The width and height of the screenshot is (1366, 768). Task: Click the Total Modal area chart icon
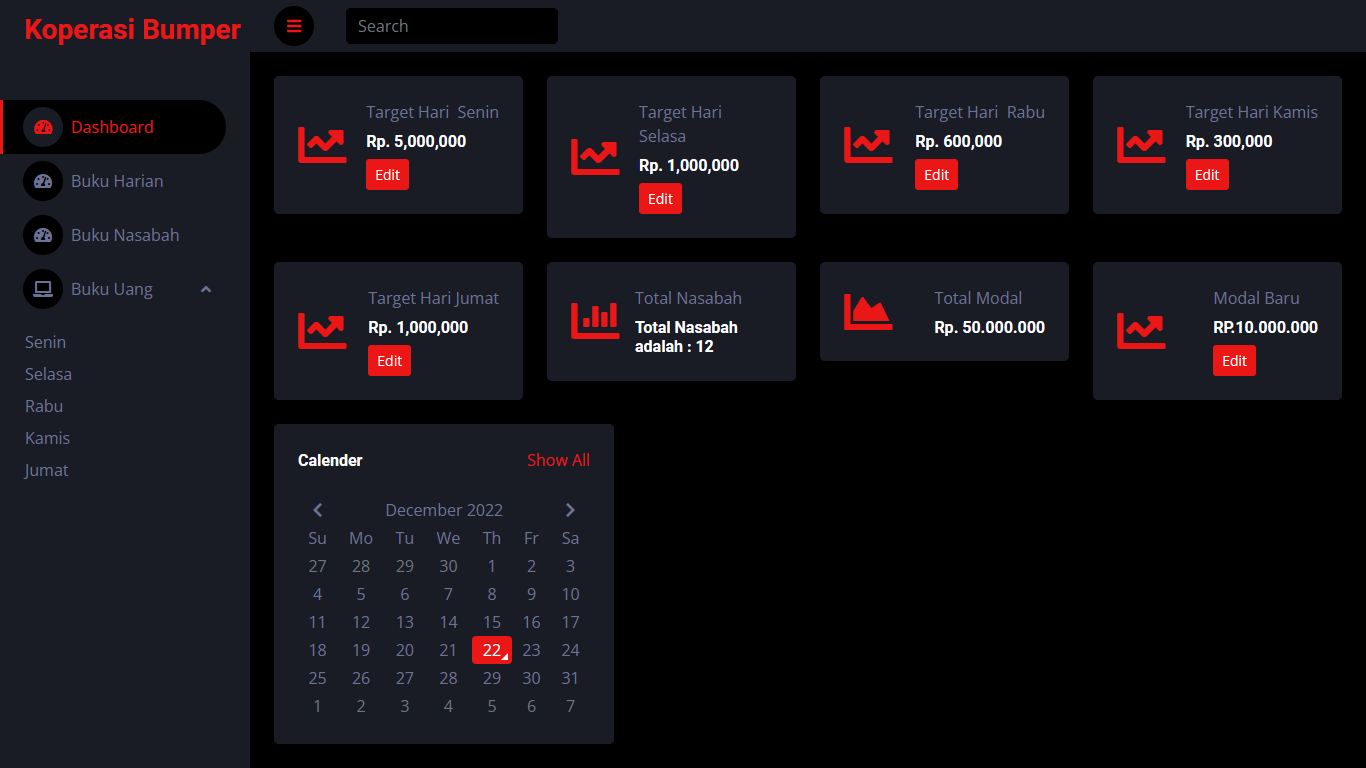click(x=868, y=312)
